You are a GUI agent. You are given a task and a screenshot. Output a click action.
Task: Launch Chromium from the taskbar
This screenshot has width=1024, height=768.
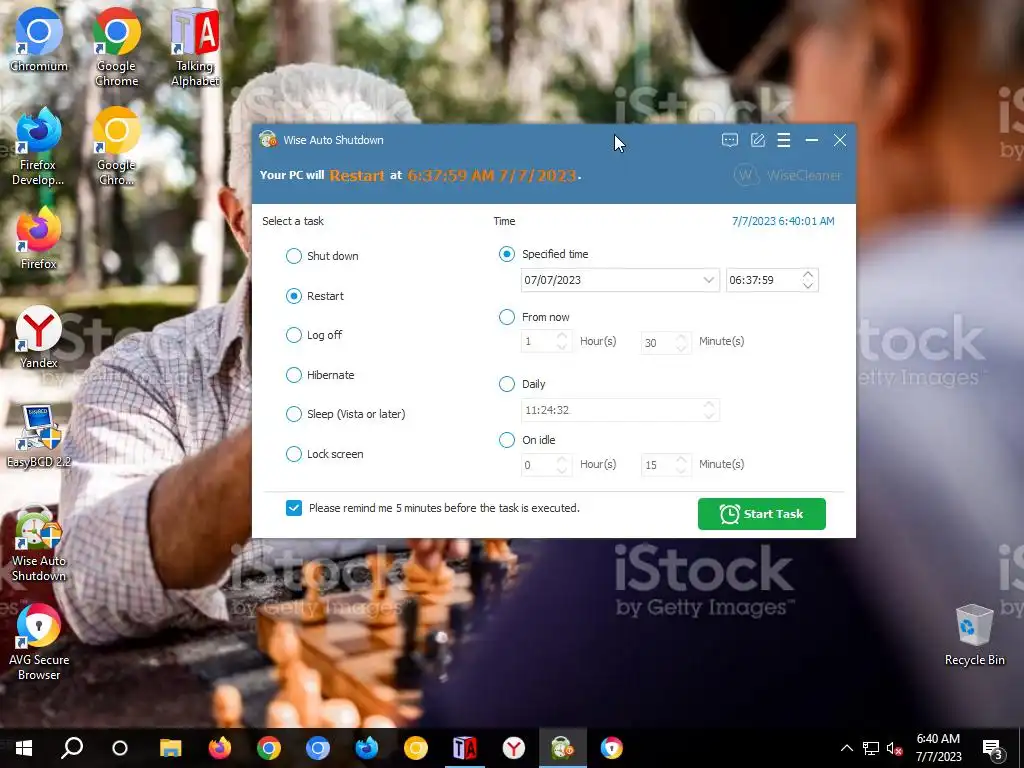point(317,748)
